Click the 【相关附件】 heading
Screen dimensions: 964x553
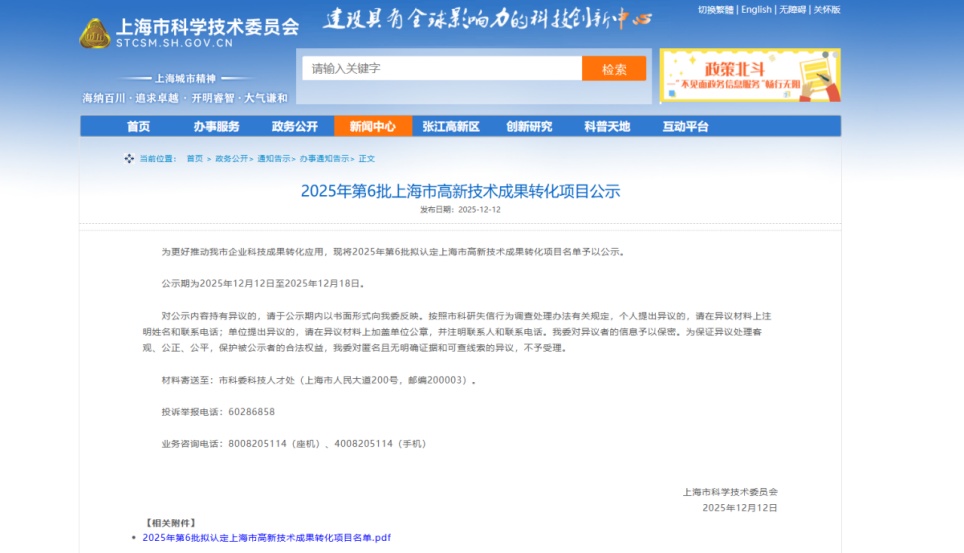[171, 523]
